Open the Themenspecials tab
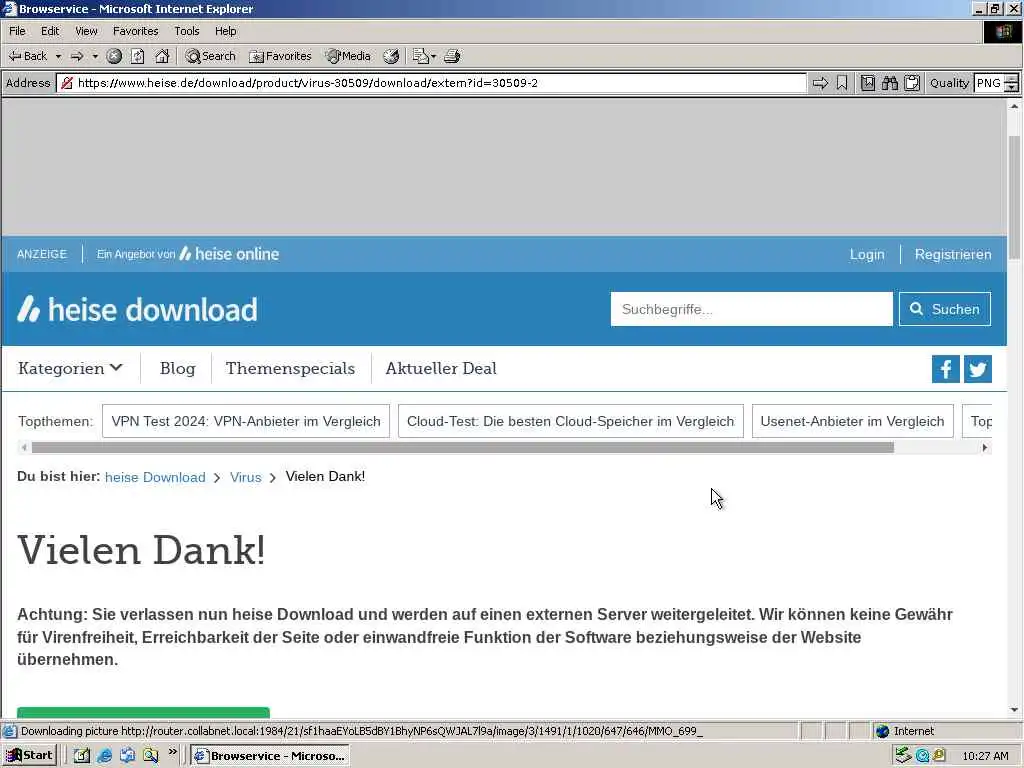This screenshot has width=1024, height=768. pos(290,368)
